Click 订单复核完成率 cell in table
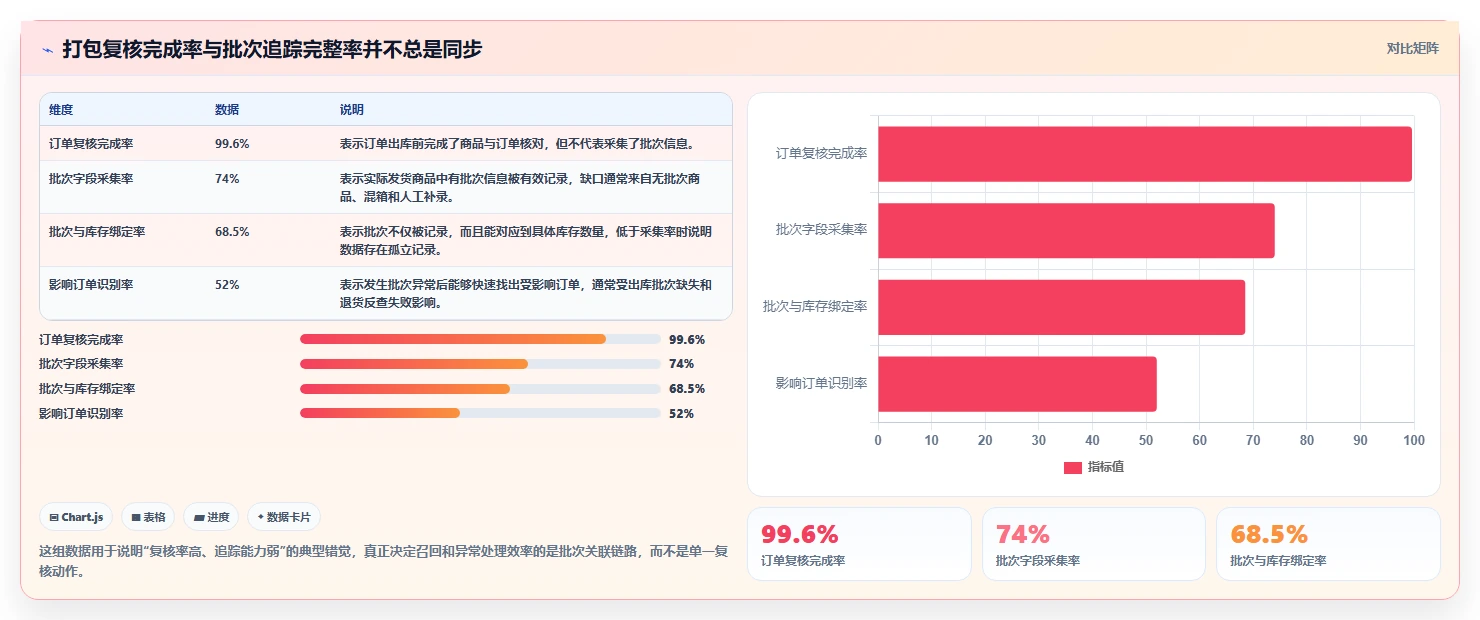 [x=91, y=144]
